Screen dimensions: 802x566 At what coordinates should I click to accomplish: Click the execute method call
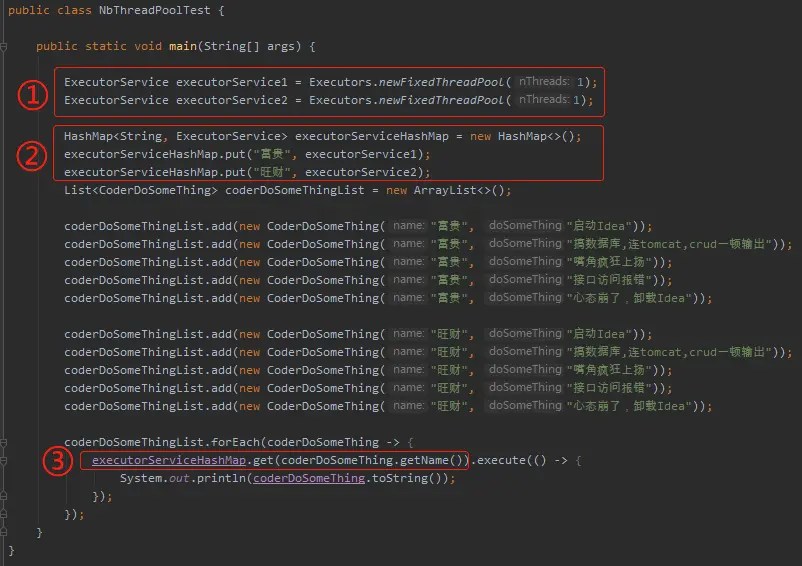pyautogui.click(x=503, y=460)
